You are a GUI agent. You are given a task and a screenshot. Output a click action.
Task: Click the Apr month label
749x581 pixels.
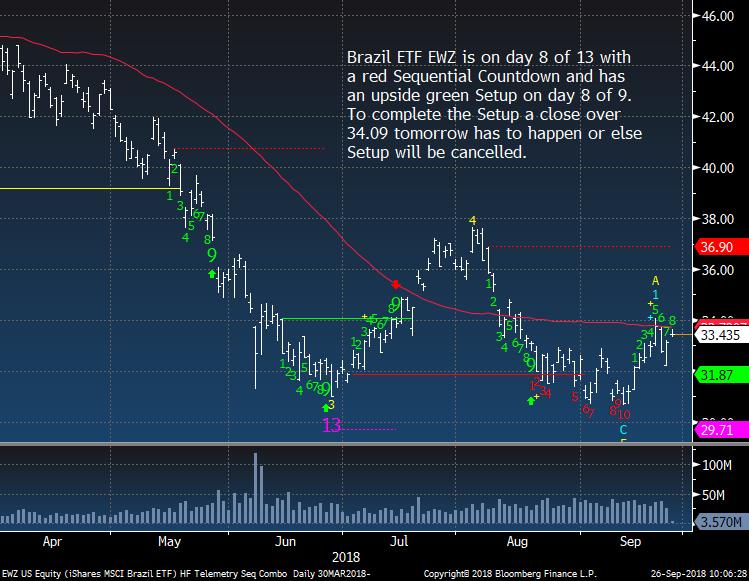[x=52, y=542]
